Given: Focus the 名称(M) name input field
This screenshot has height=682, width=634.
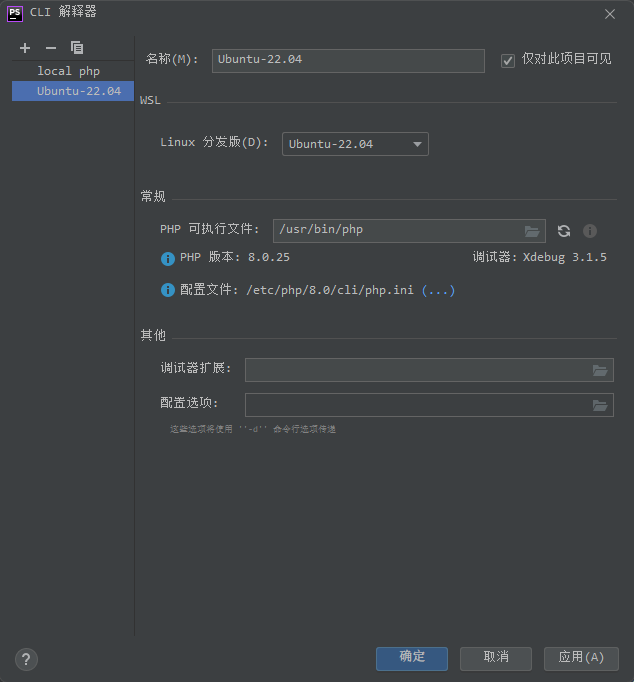Looking at the screenshot, I should [348, 61].
